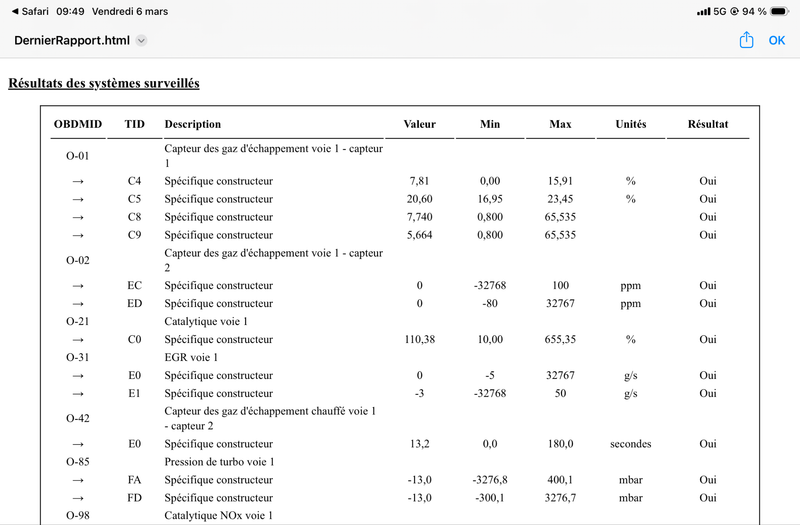Click the OBDMID column header
The width and height of the screenshot is (800, 525).
78,124
